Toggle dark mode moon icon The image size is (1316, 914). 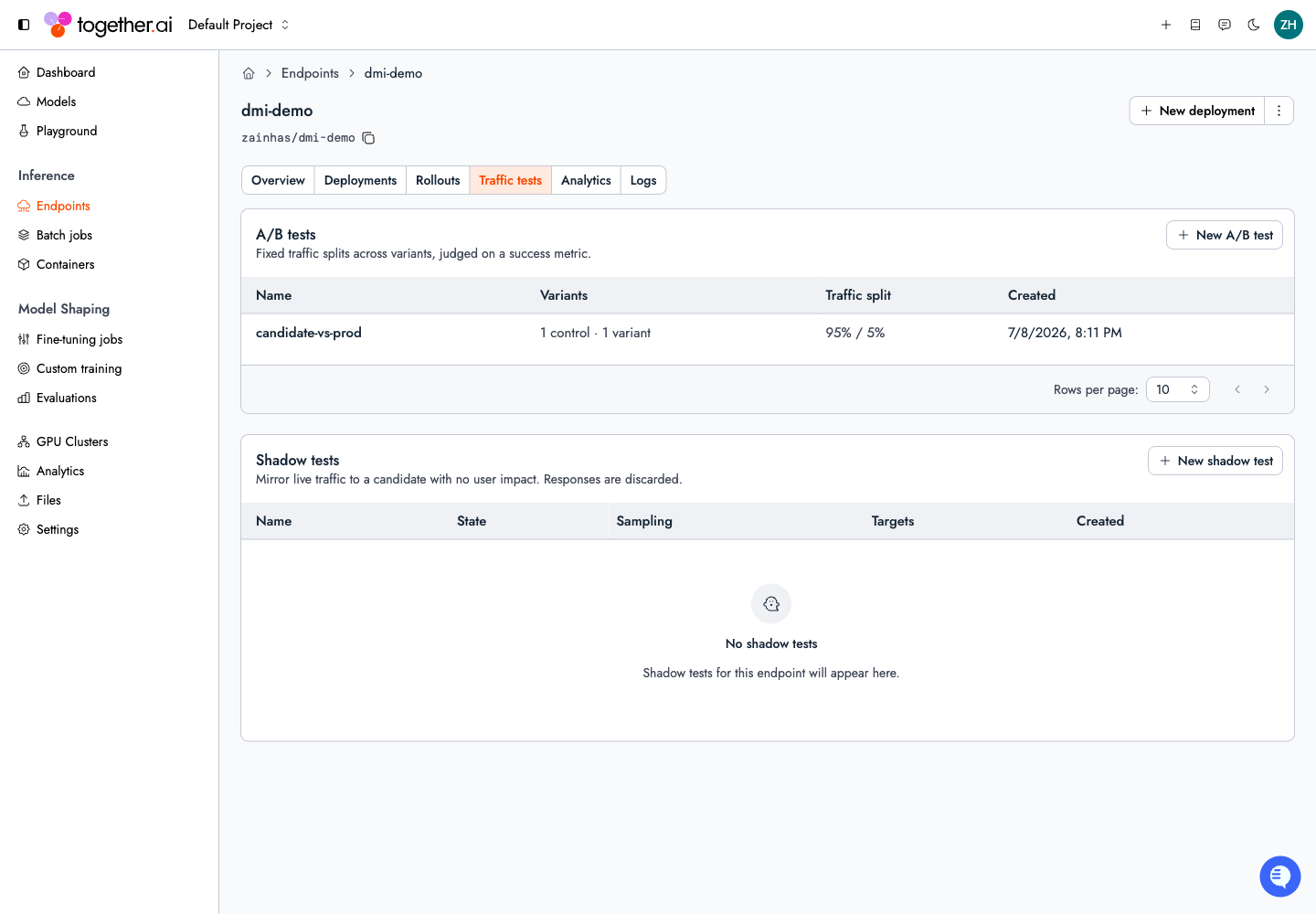(1254, 25)
